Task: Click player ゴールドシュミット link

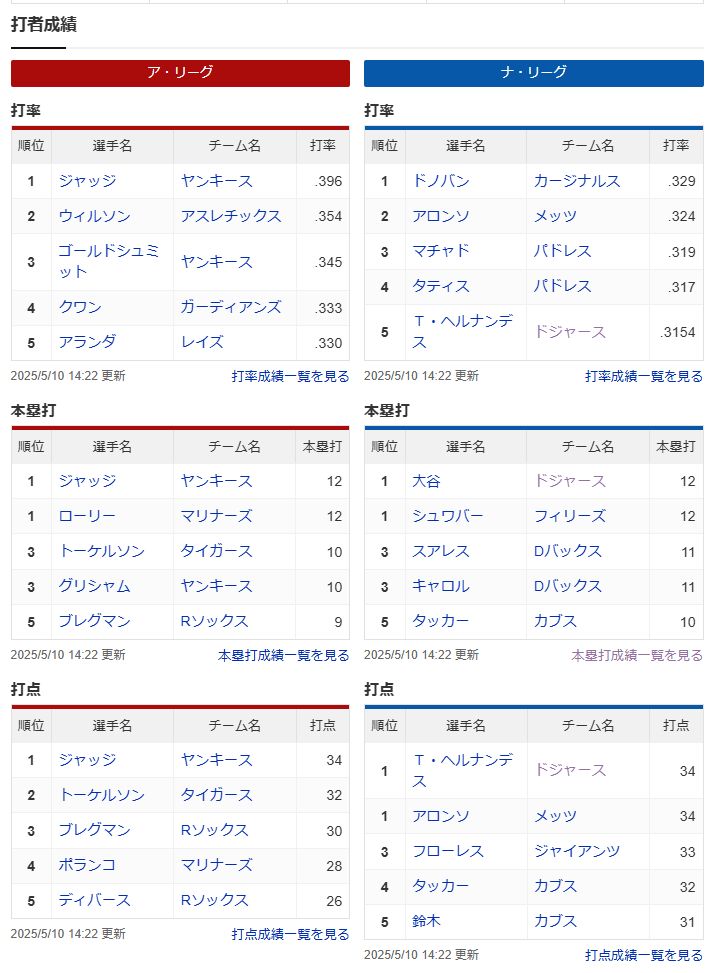Action: 109,261
